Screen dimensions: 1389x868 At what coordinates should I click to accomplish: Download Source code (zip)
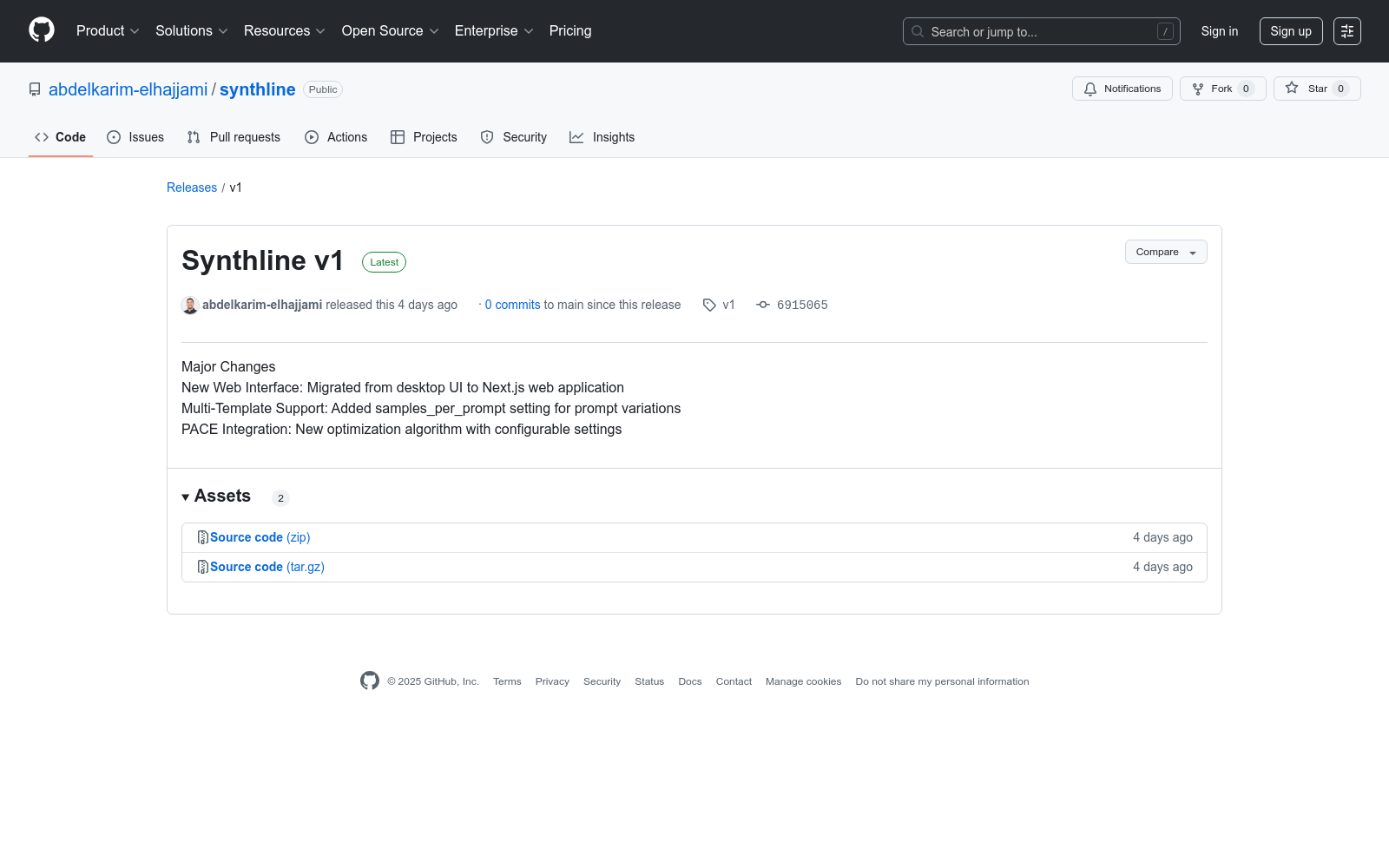[260, 537]
